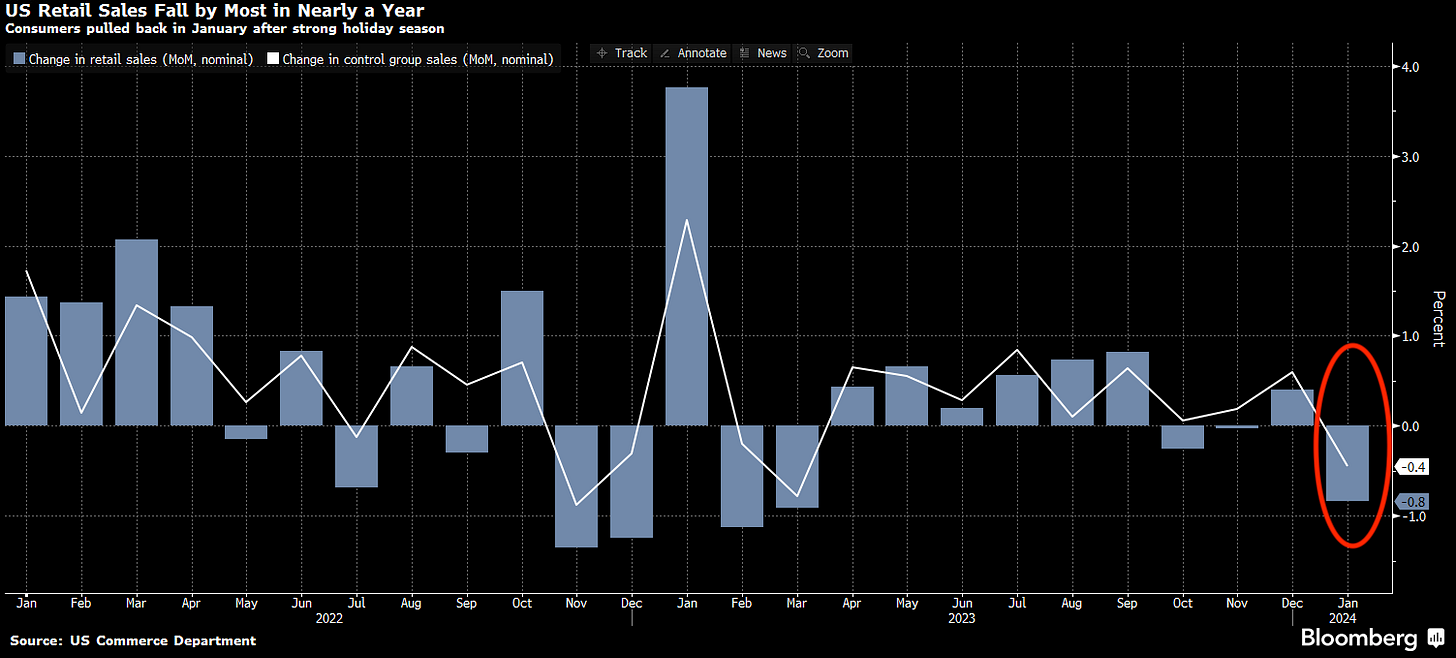Click the white control group legend swatch
This screenshot has height=658, width=1456.
coord(273,60)
